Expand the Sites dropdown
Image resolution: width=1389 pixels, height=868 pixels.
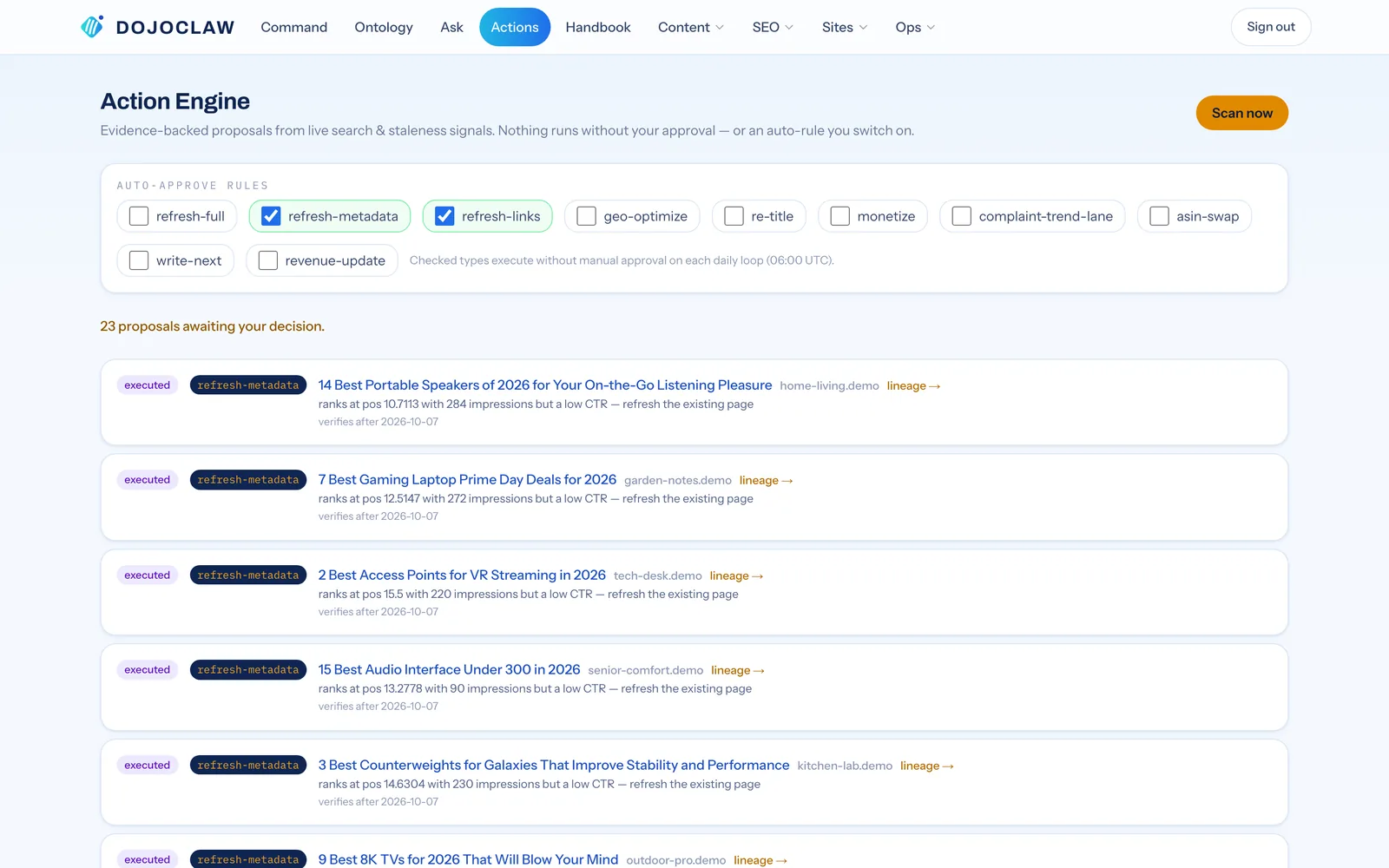(845, 27)
